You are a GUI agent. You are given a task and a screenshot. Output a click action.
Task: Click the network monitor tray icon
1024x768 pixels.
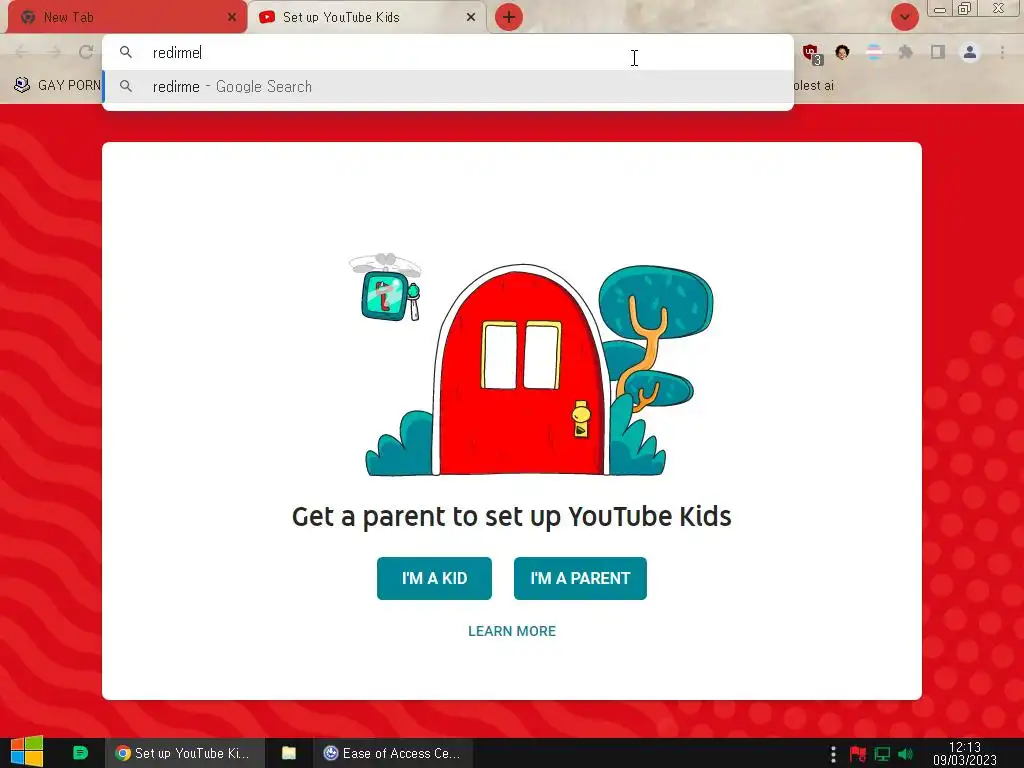[882, 754]
